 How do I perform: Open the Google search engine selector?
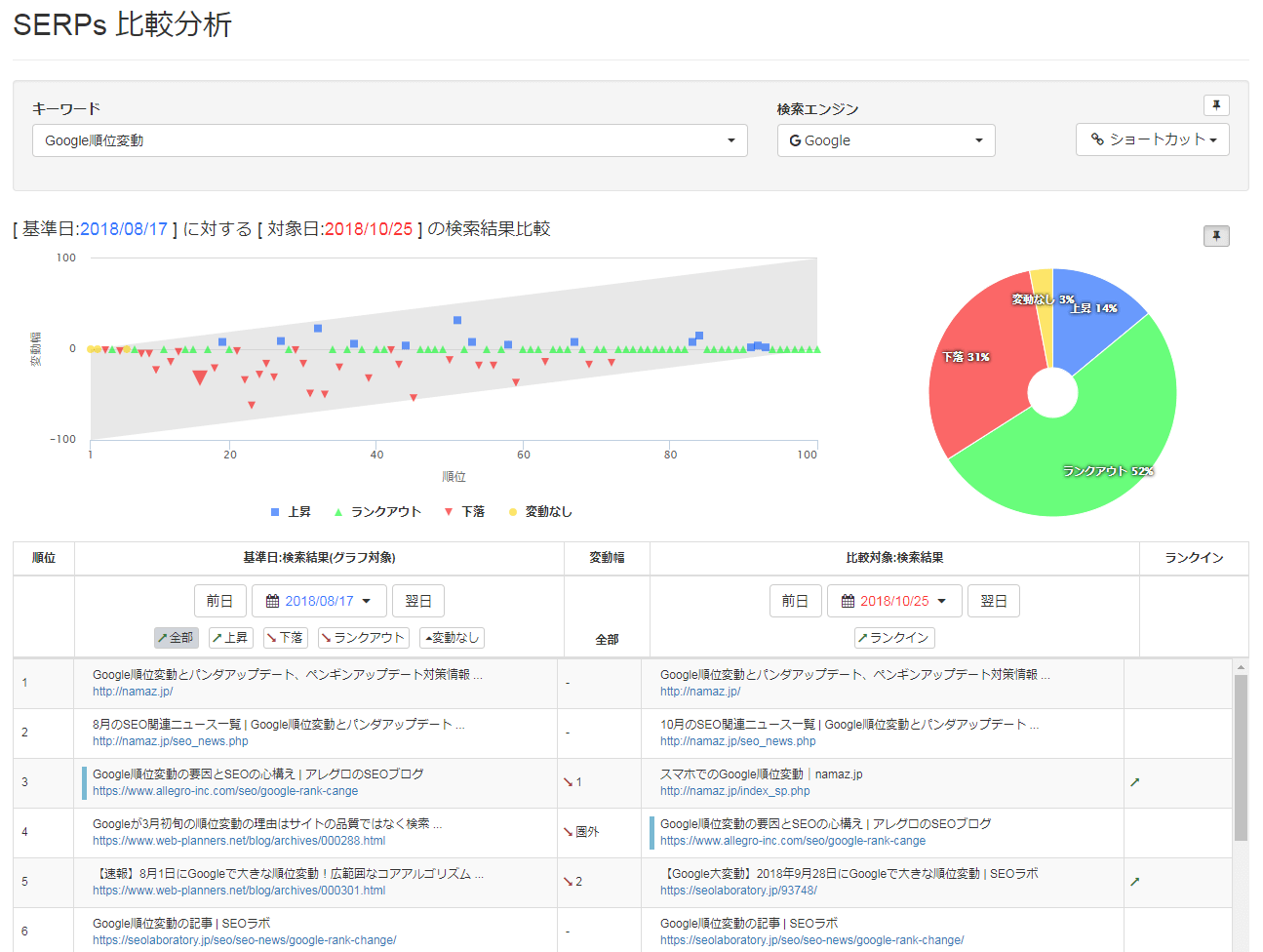(886, 140)
